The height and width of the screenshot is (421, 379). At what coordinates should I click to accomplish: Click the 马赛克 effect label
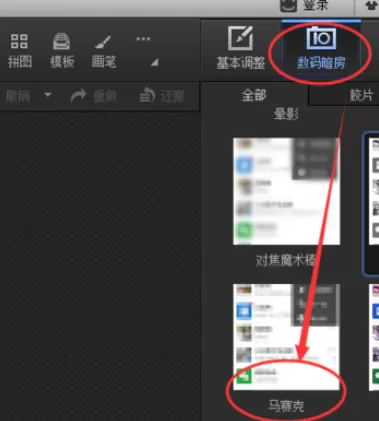pyautogui.click(x=286, y=406)
